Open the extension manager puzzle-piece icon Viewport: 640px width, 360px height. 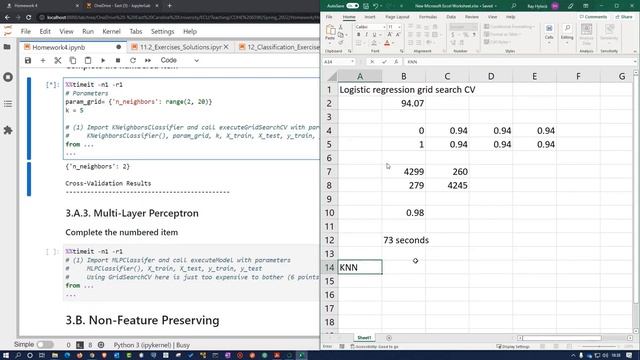[x=8, y=130]
